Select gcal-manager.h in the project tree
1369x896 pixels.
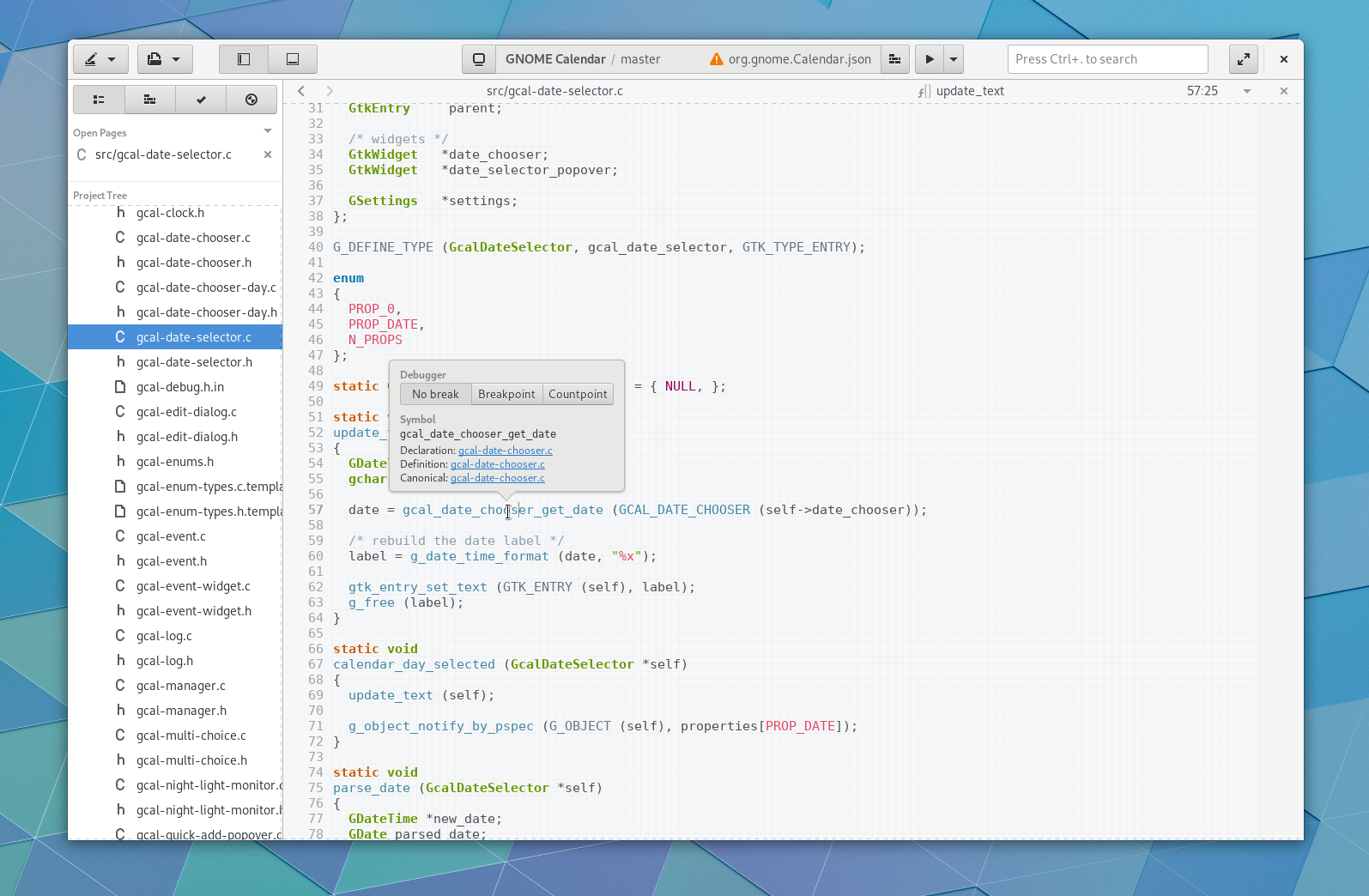[x=181, y=711]
